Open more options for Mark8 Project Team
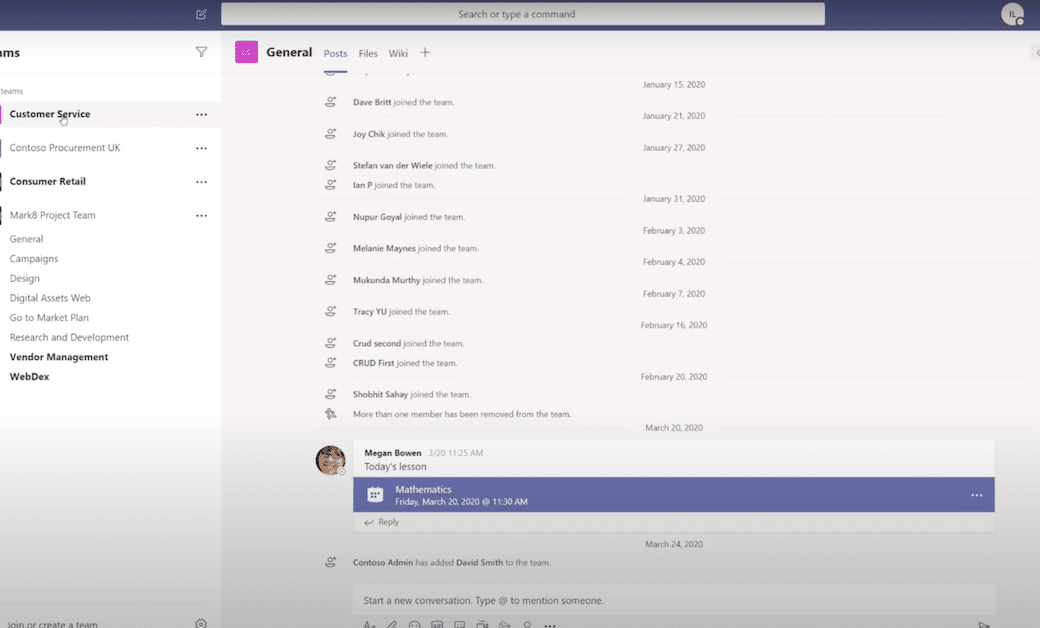Image resolution: width=1040 pixels, height=628 pixels. pos(201,216)
